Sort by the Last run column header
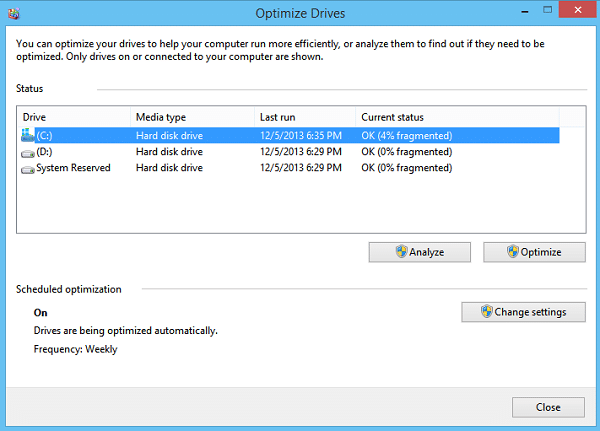 [305, 117]
